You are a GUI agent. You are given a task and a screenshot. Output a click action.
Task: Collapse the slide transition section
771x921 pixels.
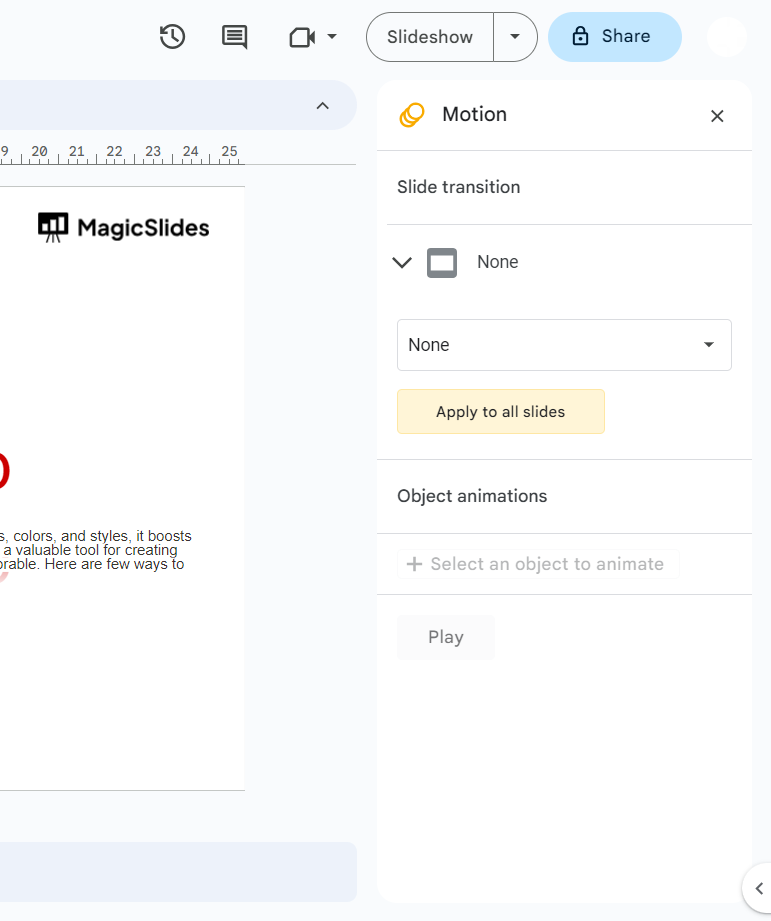(x=402, y=262)
